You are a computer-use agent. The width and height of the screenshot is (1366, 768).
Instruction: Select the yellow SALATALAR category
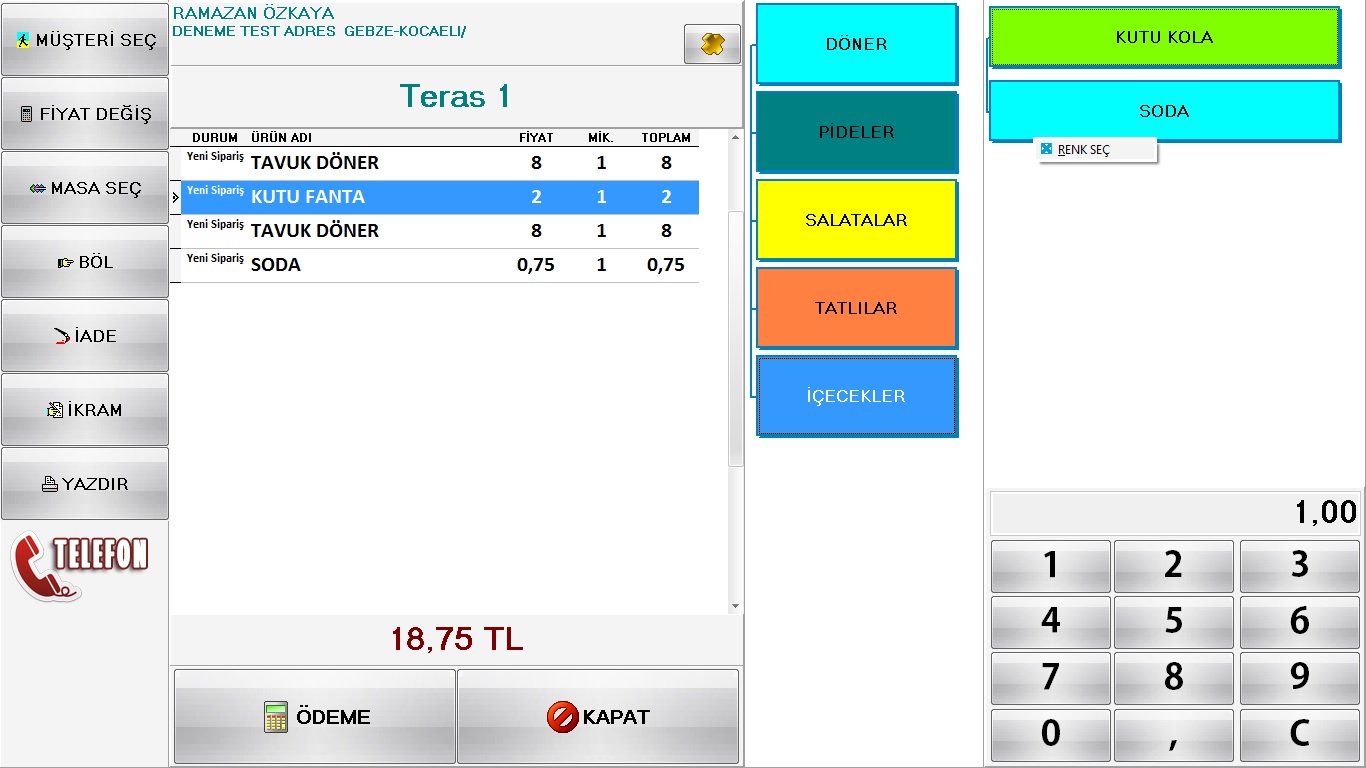856,220
